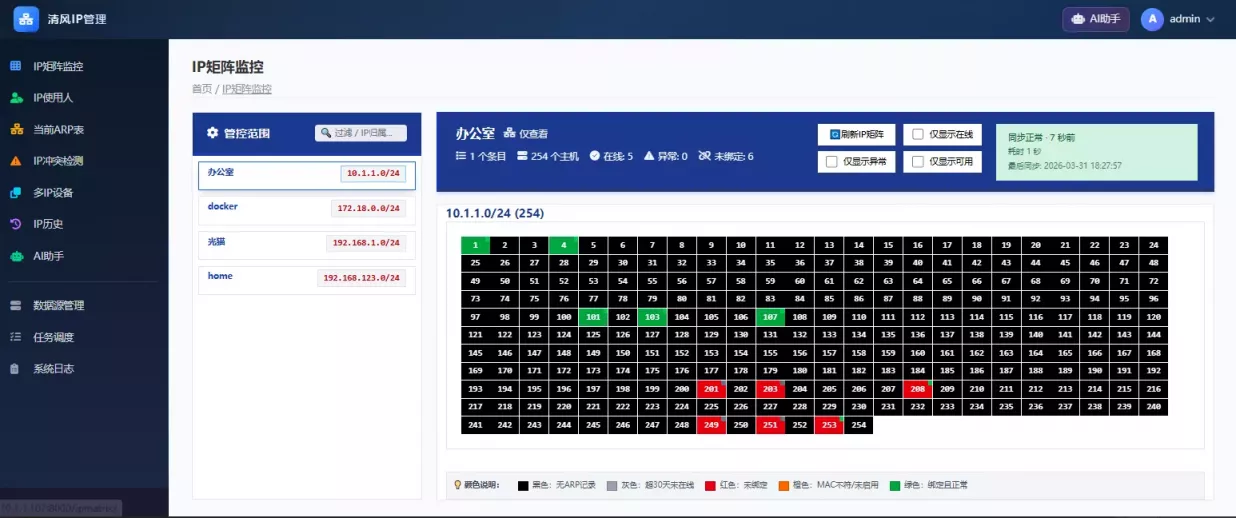This screenshot has height=518, width=1236.
Task: Select the docker 172.18.0.0/24 subnet
Action: pyautogui.click(x=304, y=209)
